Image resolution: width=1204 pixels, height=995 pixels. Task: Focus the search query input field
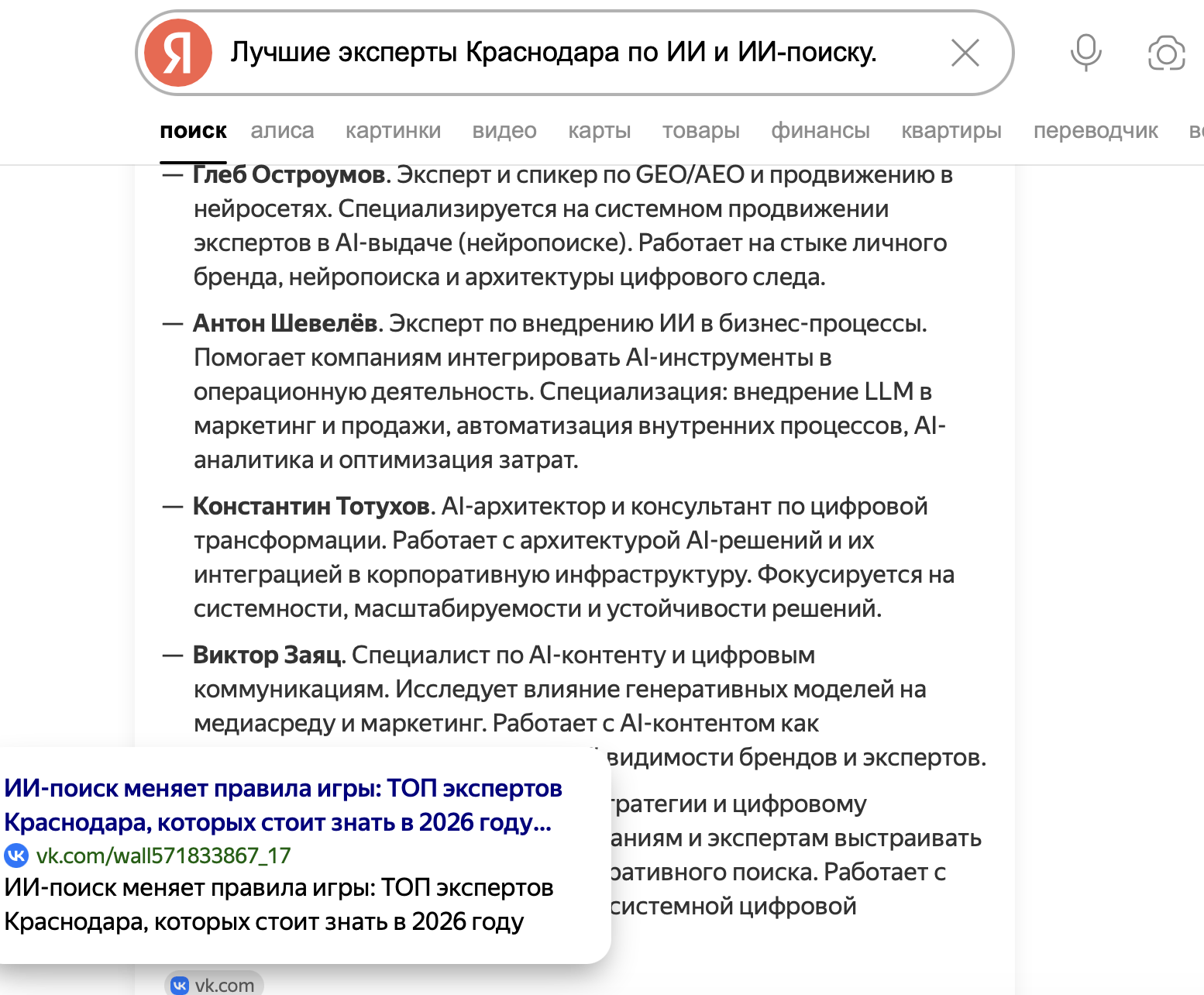tap(553, 53)
